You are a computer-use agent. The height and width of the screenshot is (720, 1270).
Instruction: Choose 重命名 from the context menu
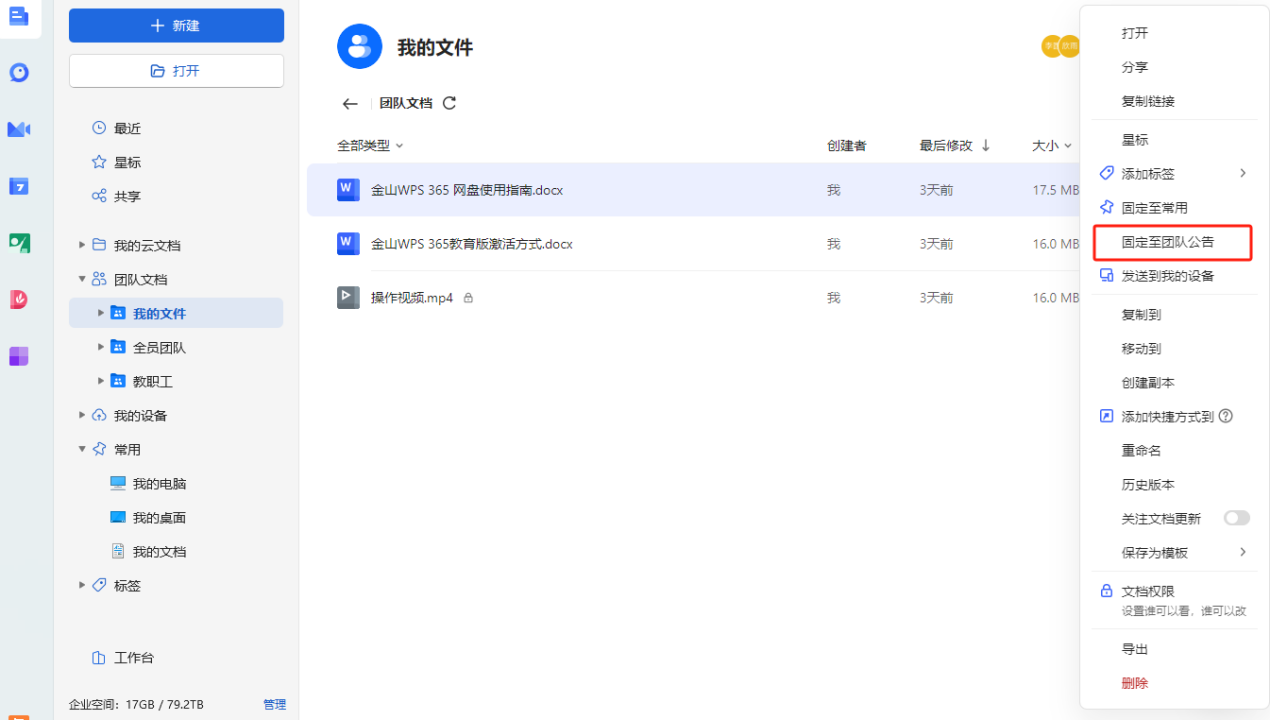1141,451
